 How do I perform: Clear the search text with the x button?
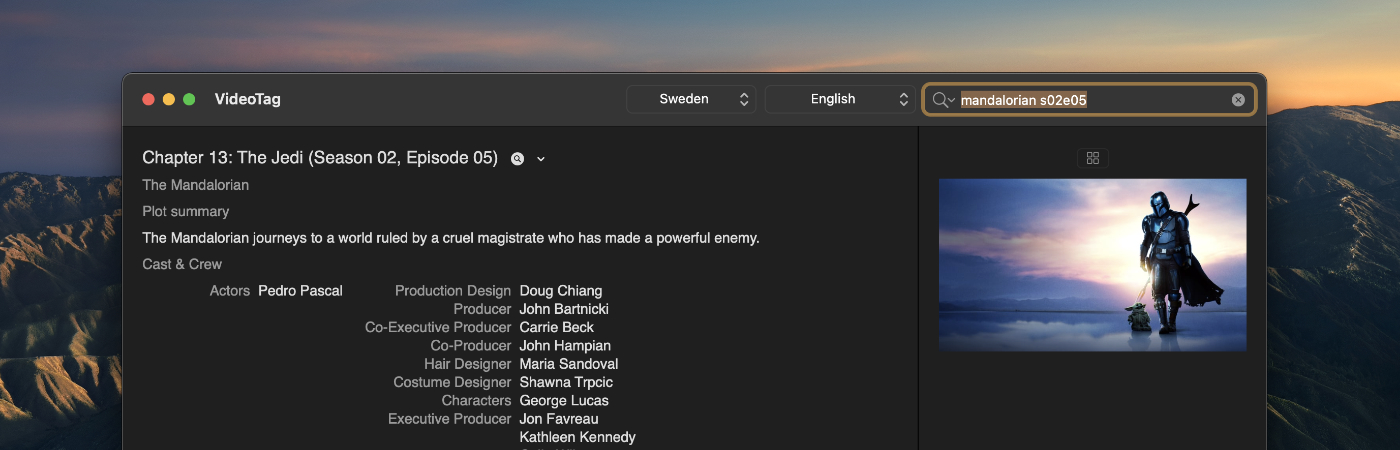pos(1238,100)
